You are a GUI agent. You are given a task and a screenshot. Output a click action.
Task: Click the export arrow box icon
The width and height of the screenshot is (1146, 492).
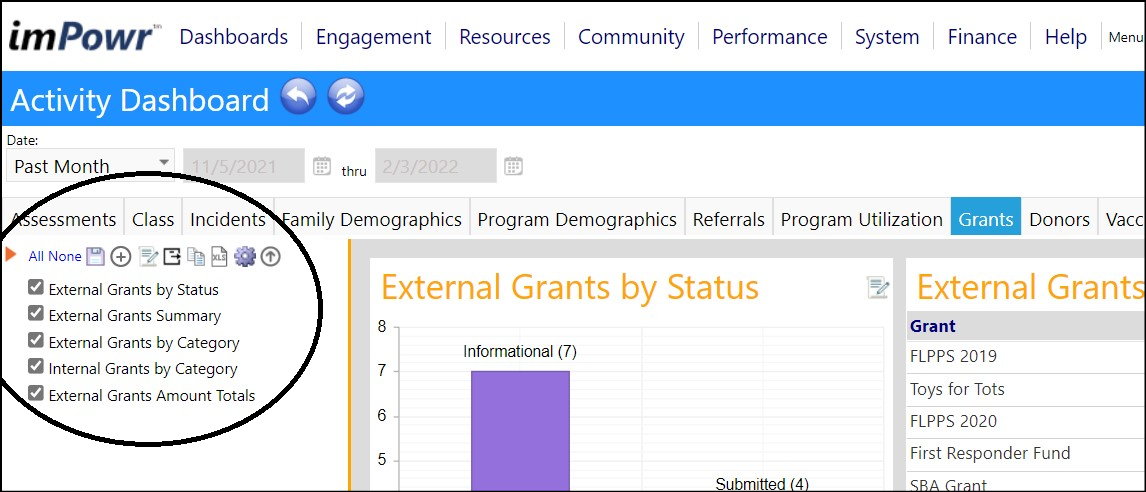[x=172, y=257]
